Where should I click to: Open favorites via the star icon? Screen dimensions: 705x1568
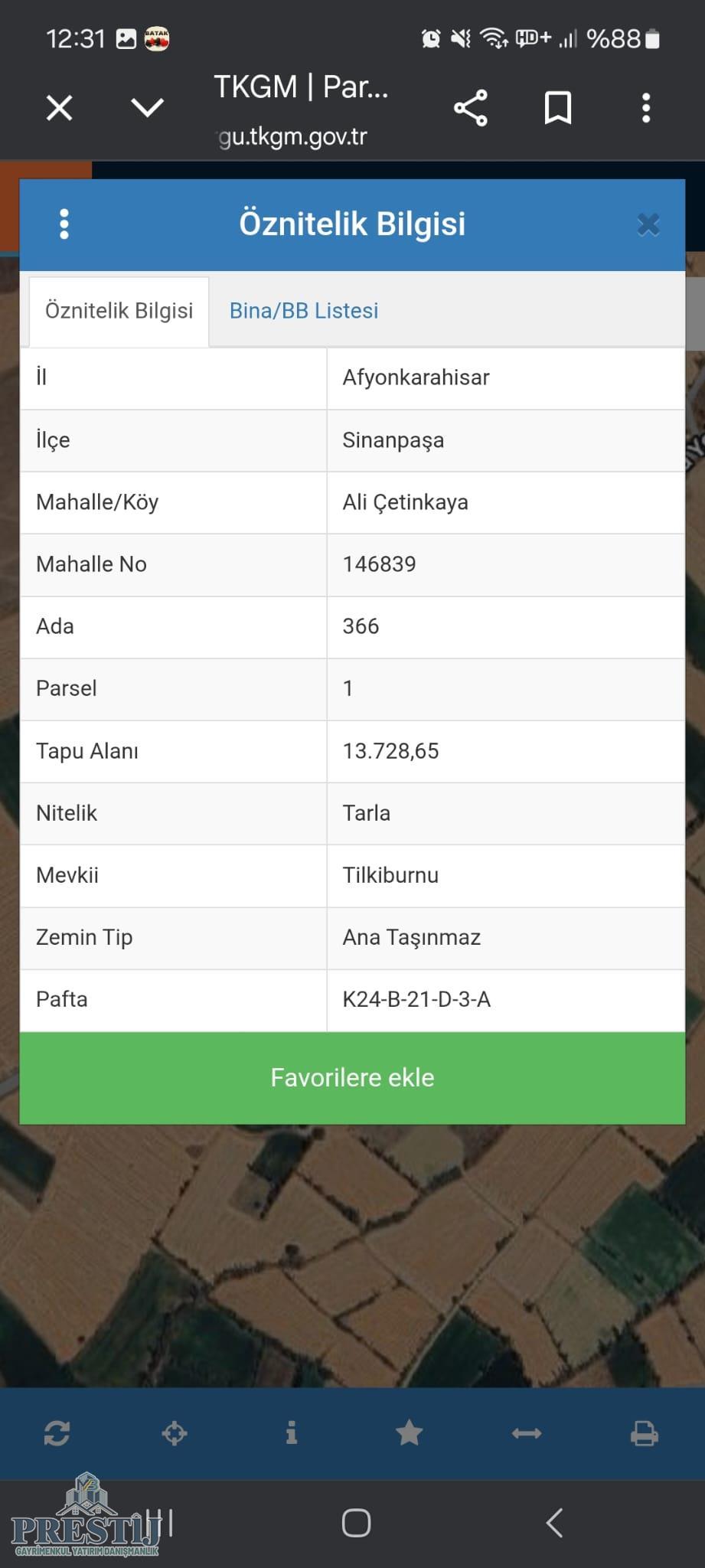pyautogui.click(x=410, y=1432)
